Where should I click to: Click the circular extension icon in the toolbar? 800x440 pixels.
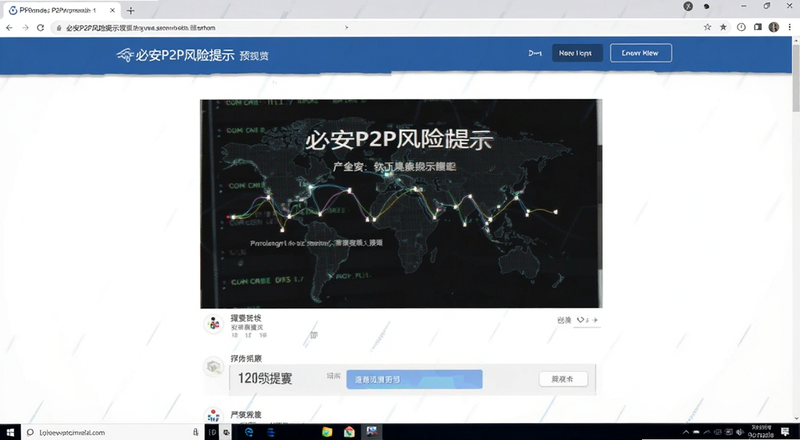(x=741, y=27)
